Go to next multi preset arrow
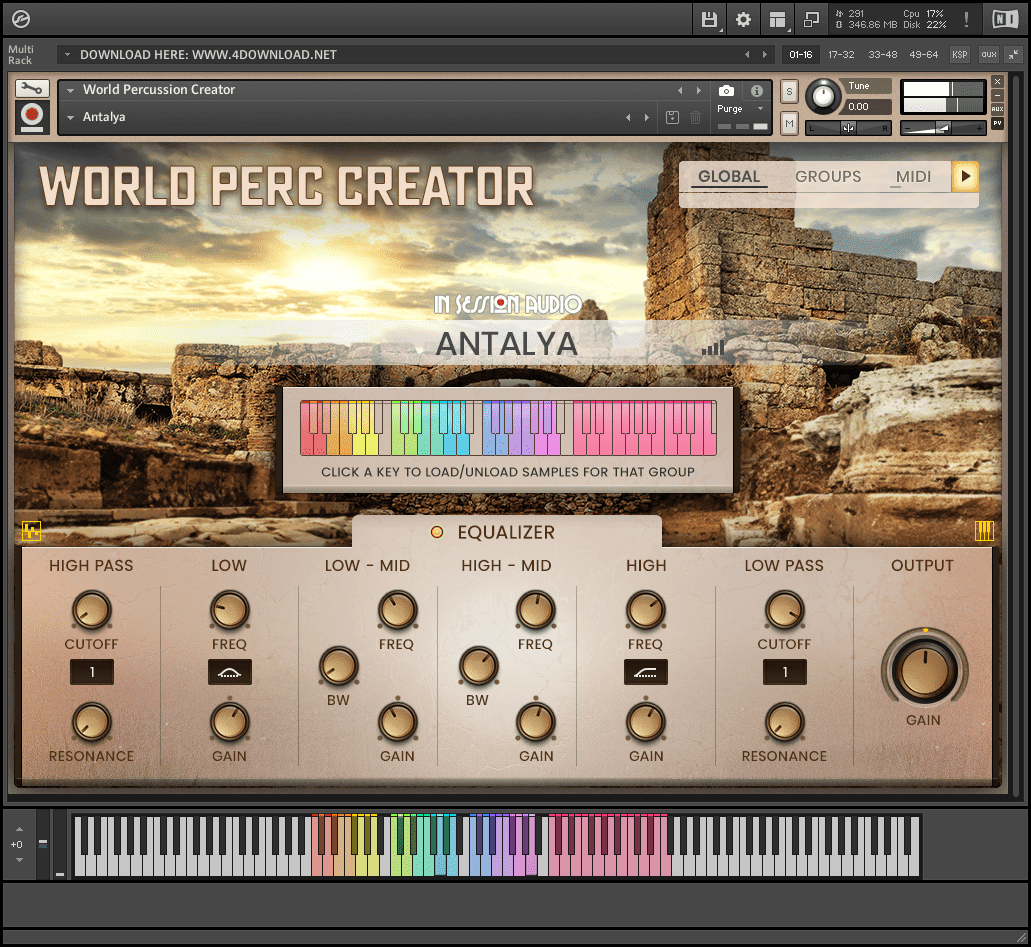 point(765,55)
